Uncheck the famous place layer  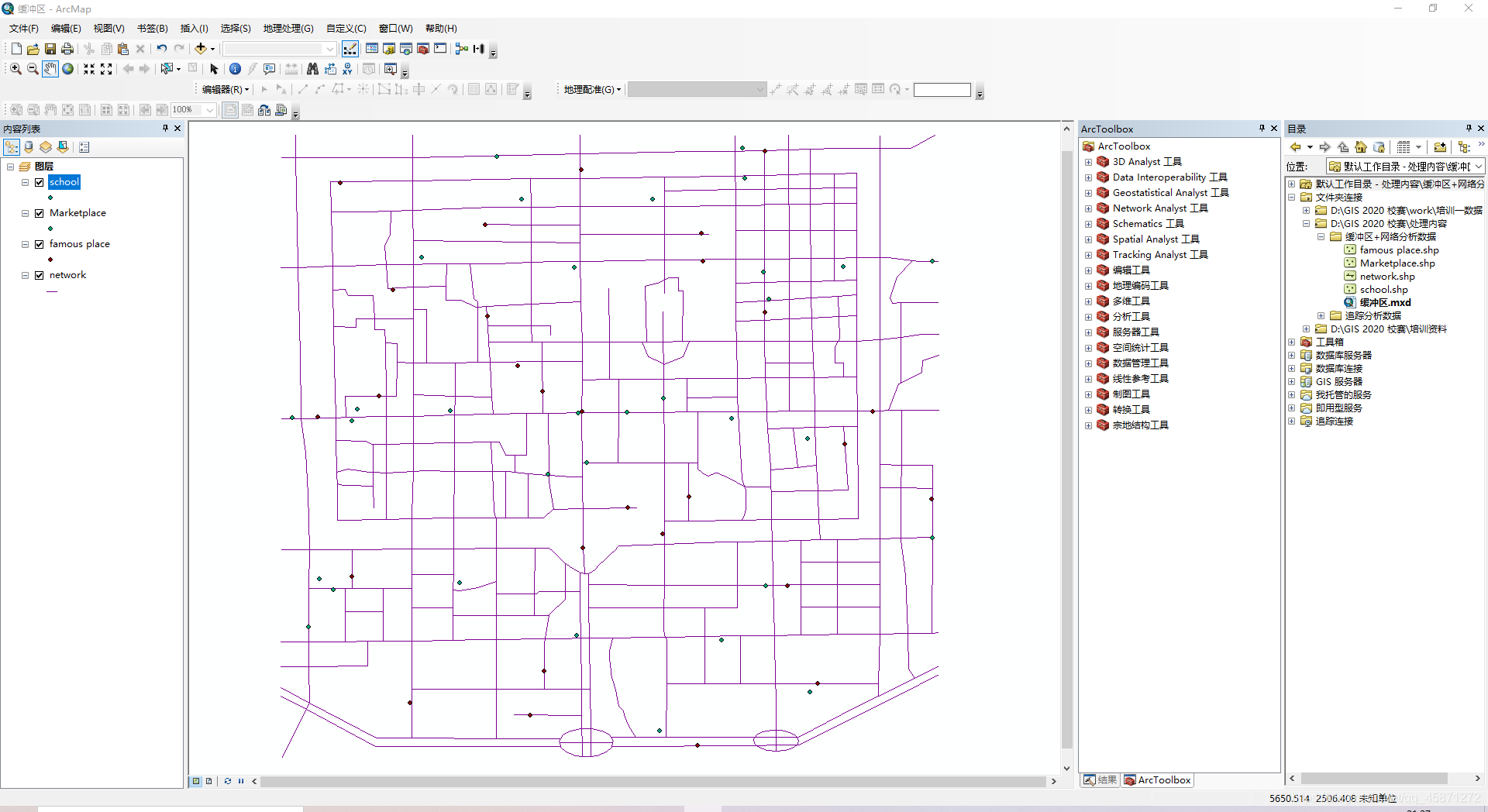click(39, 244)
